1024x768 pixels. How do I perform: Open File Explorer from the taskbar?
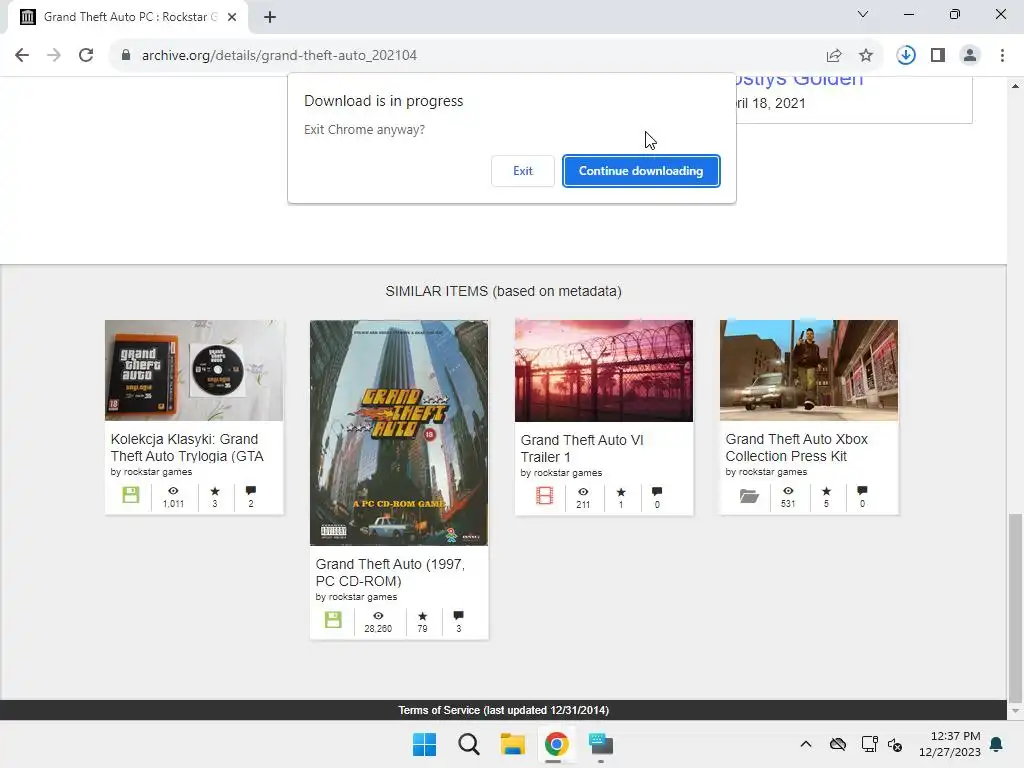coord(513,744)
